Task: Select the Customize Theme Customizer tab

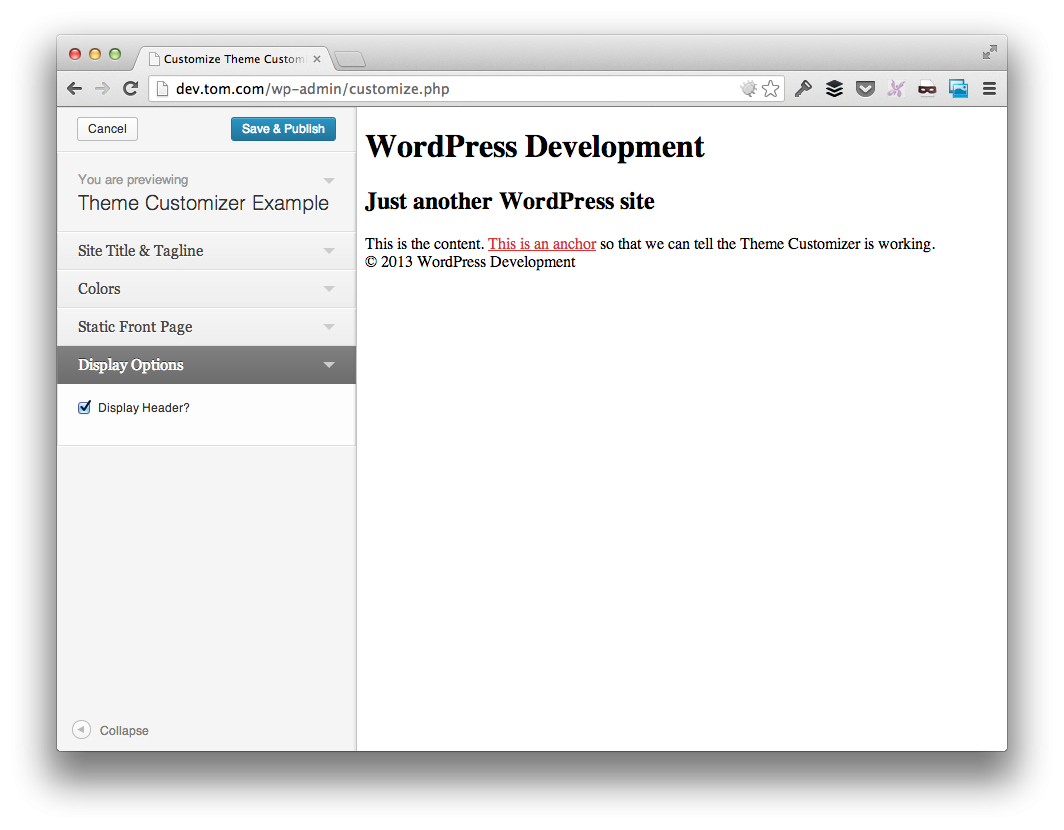Action: (234, 59)
